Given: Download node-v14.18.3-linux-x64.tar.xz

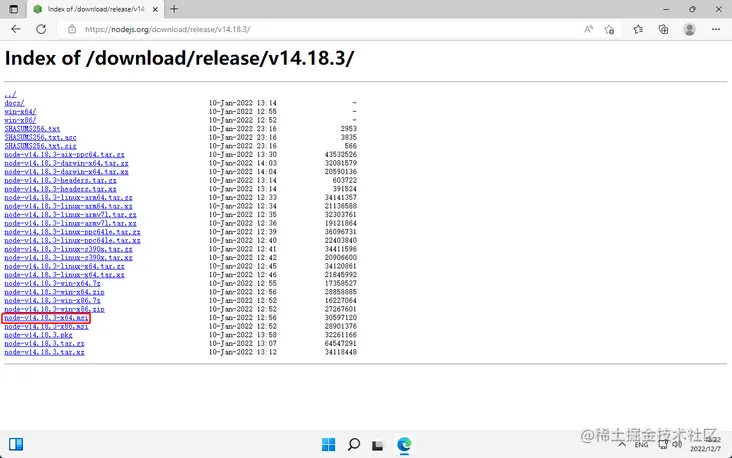Looking at the screenshot, I should click(64, 275).
